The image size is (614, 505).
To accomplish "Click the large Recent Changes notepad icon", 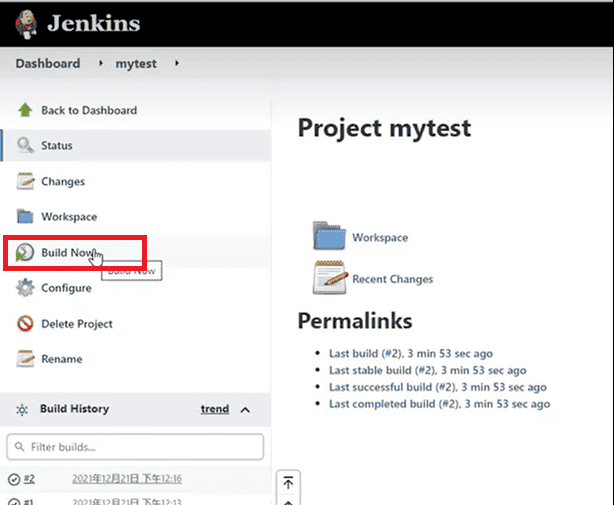I will [330, 278].
